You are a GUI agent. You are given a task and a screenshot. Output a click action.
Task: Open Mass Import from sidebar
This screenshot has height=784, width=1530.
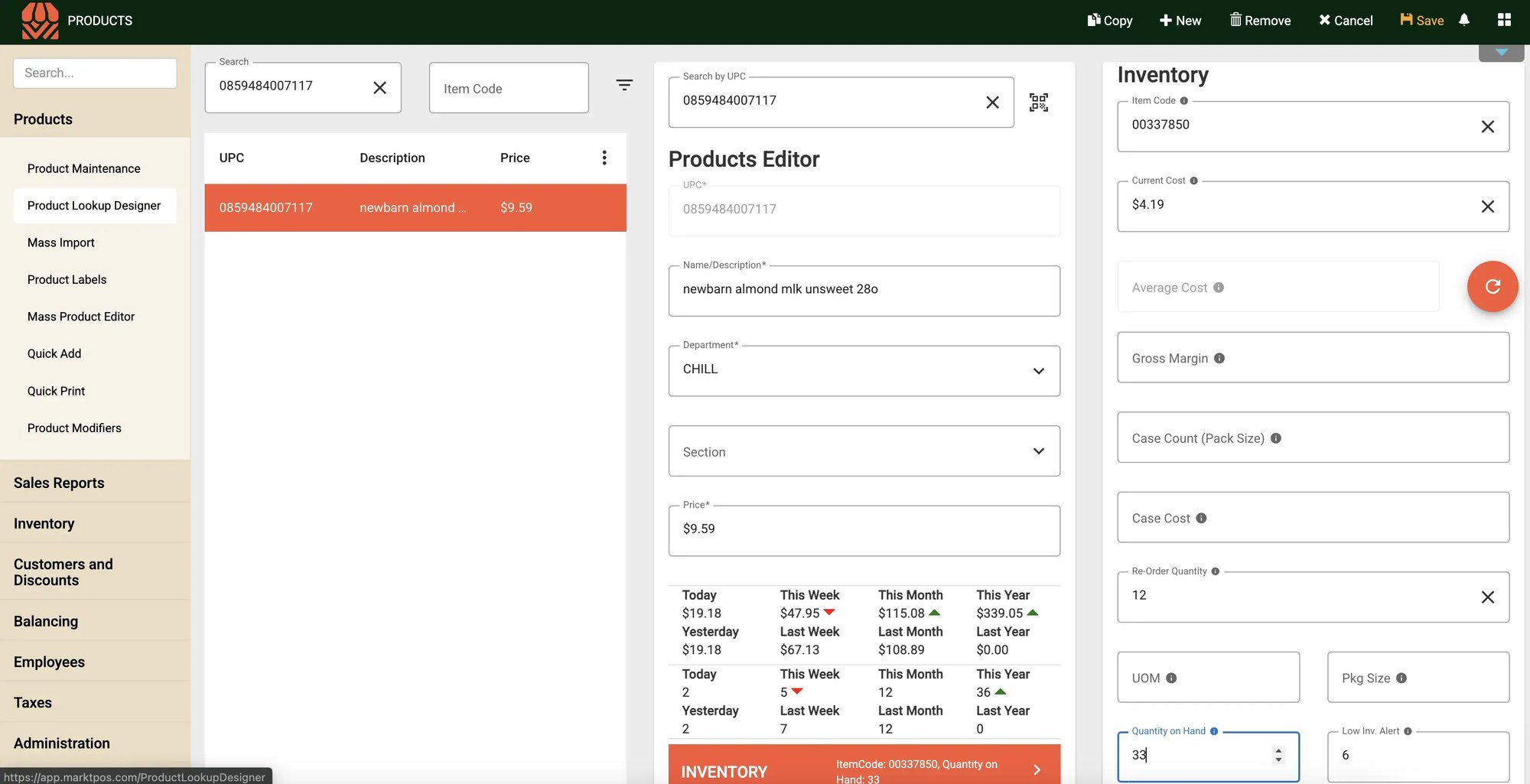61,242
